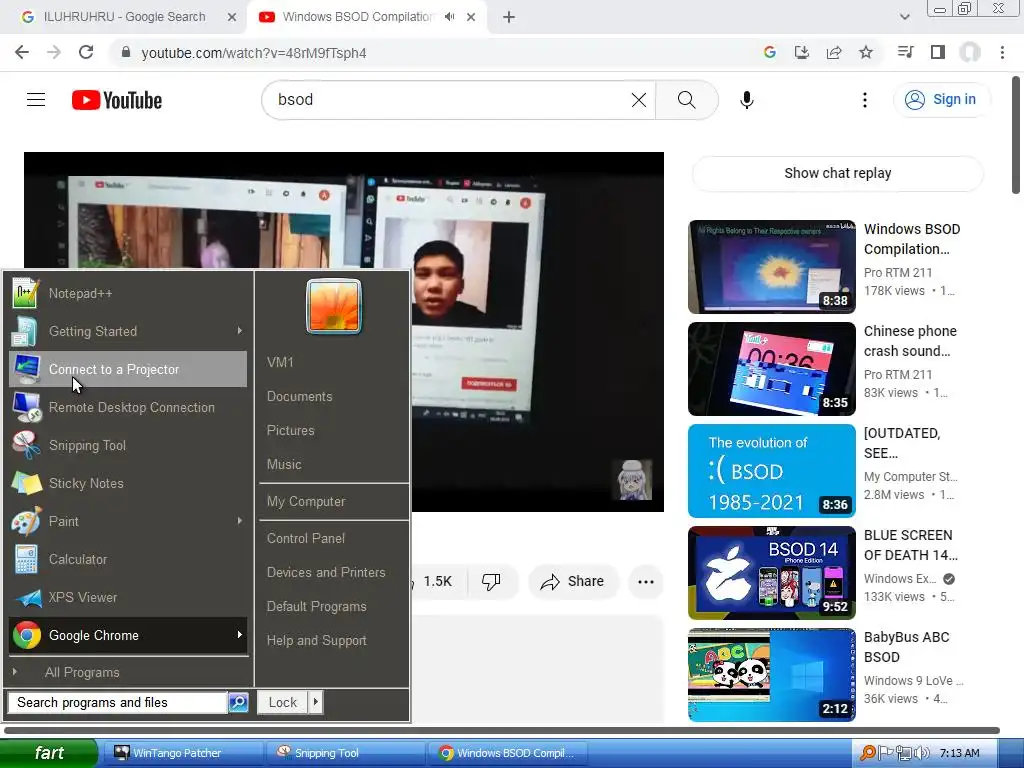
Task: Switch to Snipping Tool taskbar item
Action: (345, 753)
